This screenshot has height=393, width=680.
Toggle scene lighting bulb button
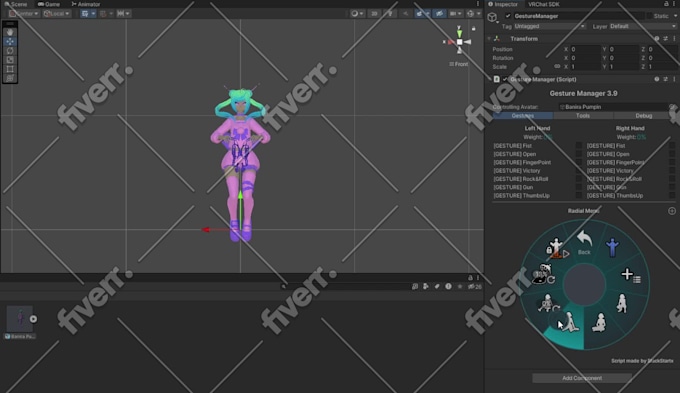tap(390, 13)
